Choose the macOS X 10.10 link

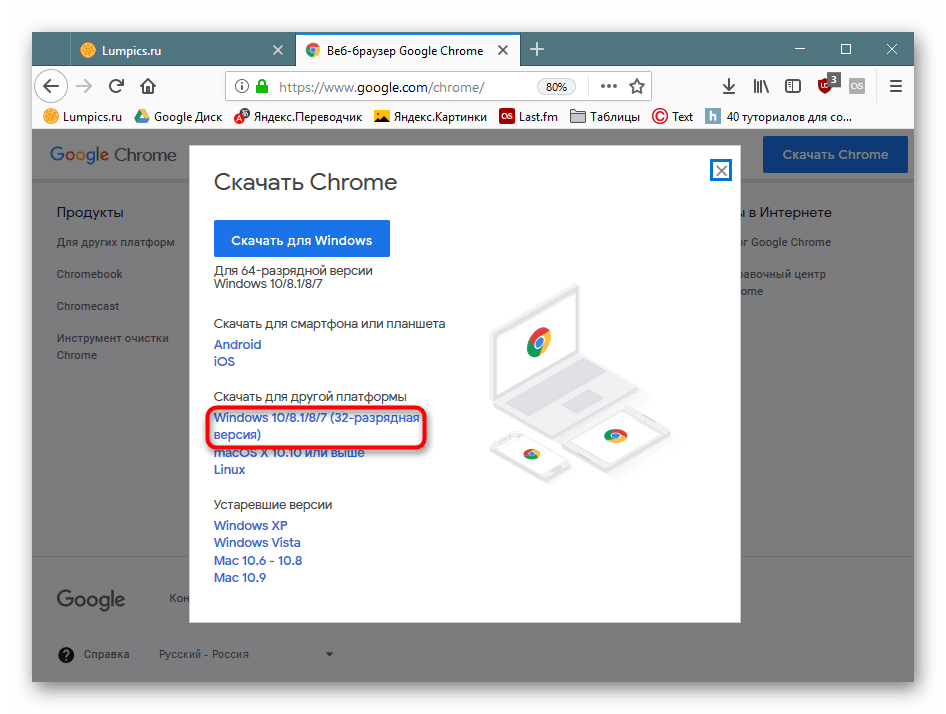(289, 453)
